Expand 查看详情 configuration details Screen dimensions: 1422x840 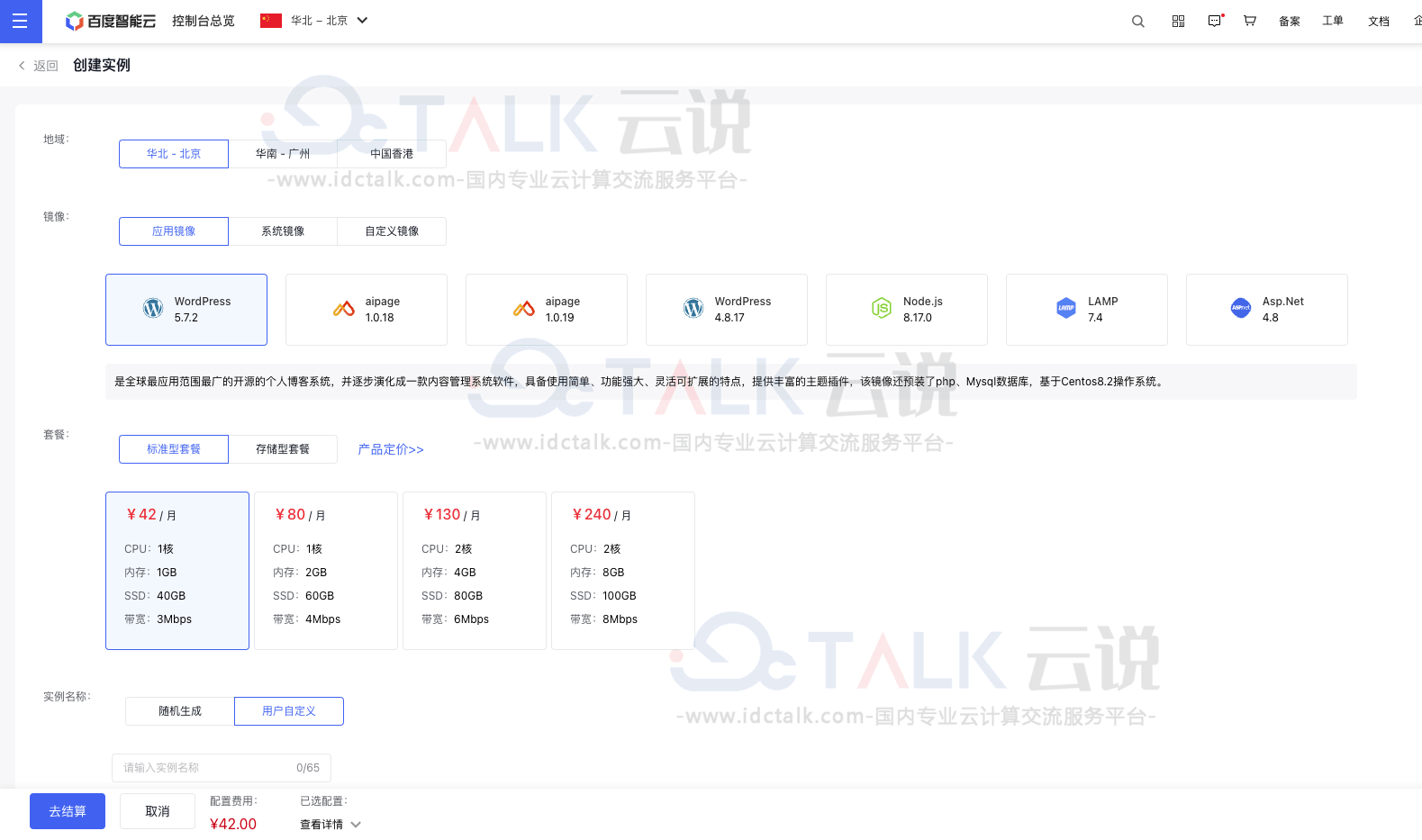(x=331, y=825)
